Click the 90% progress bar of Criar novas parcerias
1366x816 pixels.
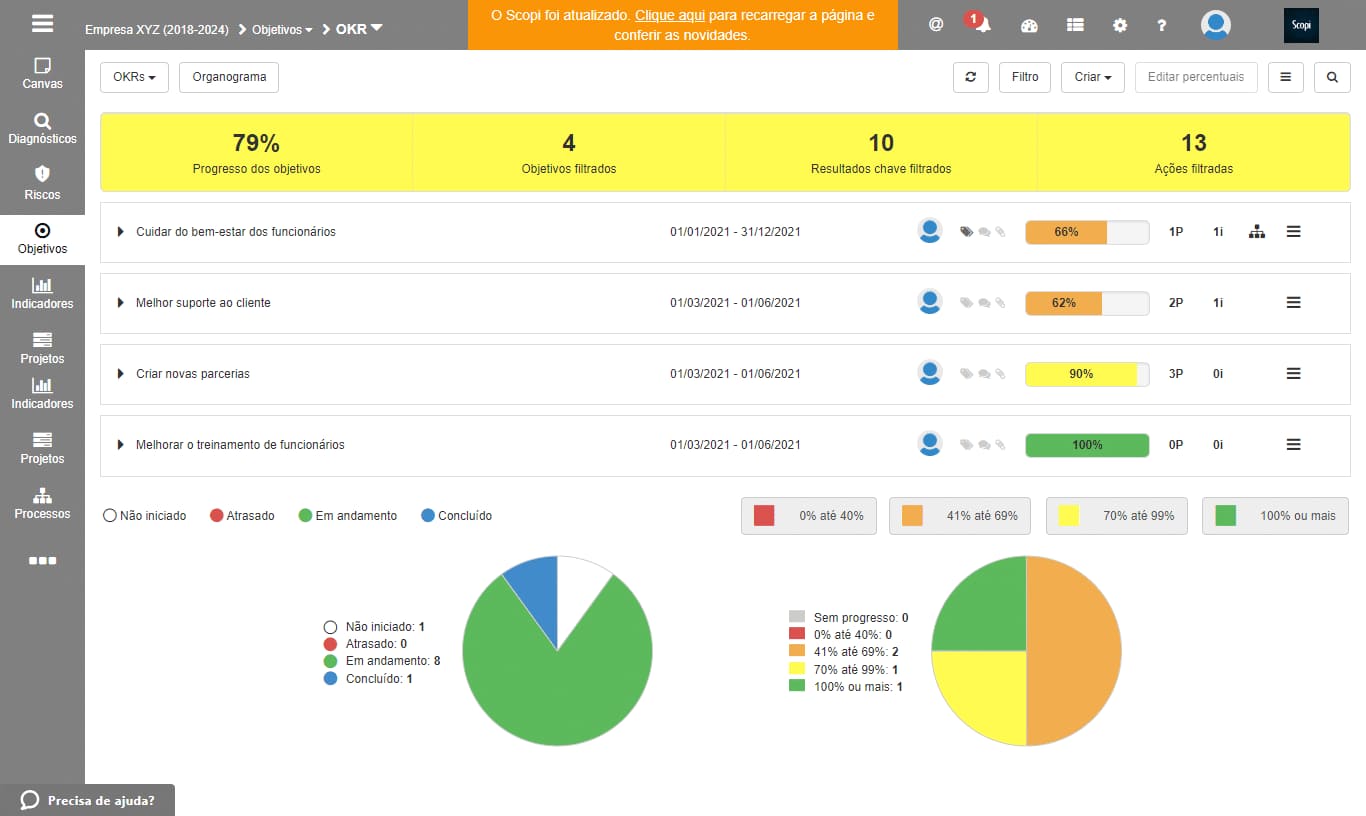pos(1087,374)
